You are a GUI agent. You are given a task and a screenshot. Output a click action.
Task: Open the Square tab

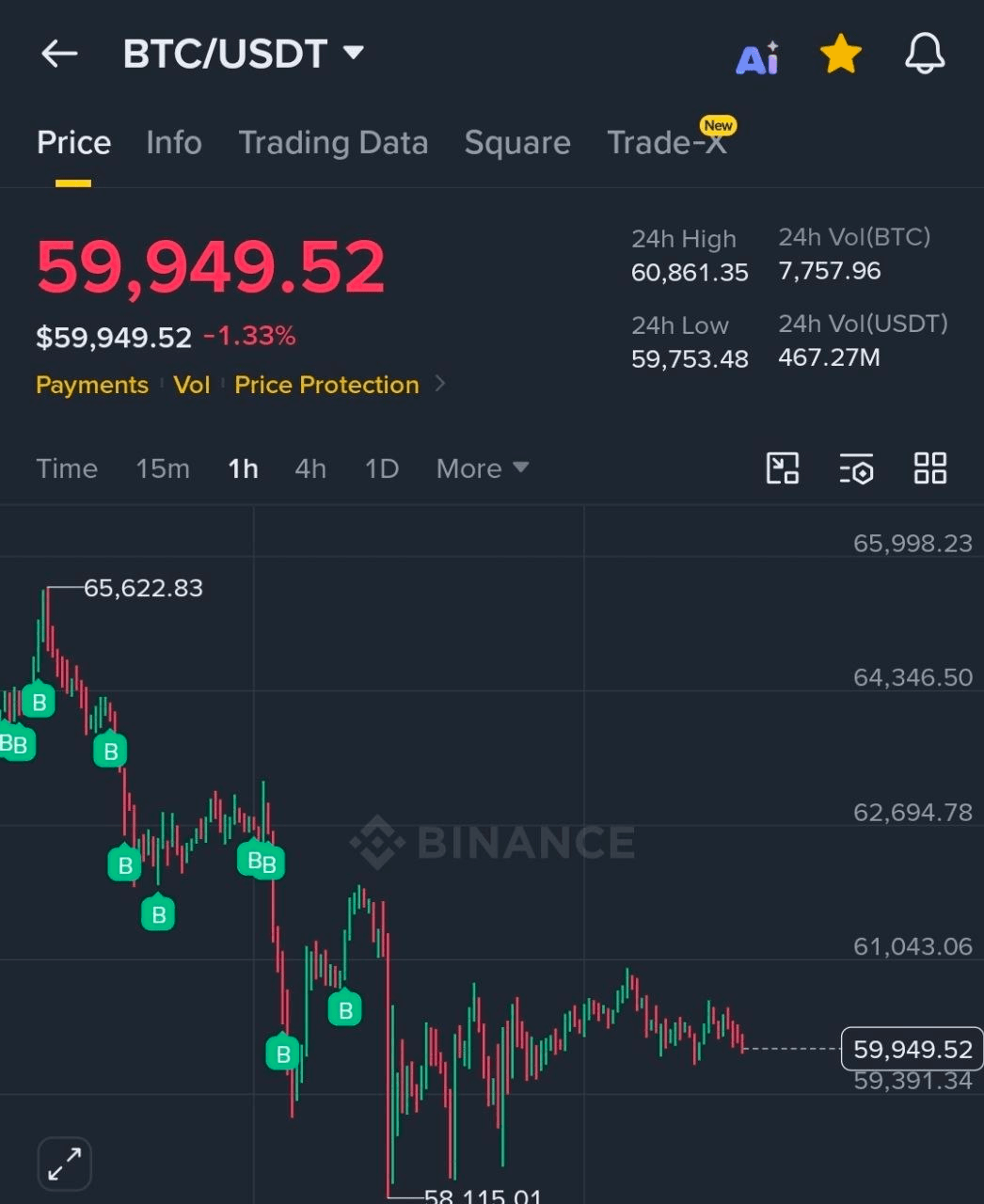(x=517, y=143)
